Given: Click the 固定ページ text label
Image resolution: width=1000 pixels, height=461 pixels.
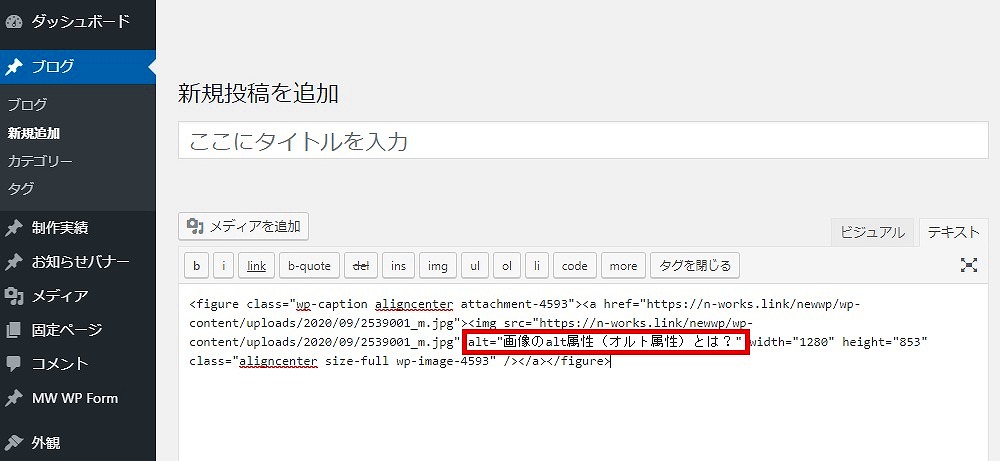Looking at the screenshot, I should click(x=67, y=330).
